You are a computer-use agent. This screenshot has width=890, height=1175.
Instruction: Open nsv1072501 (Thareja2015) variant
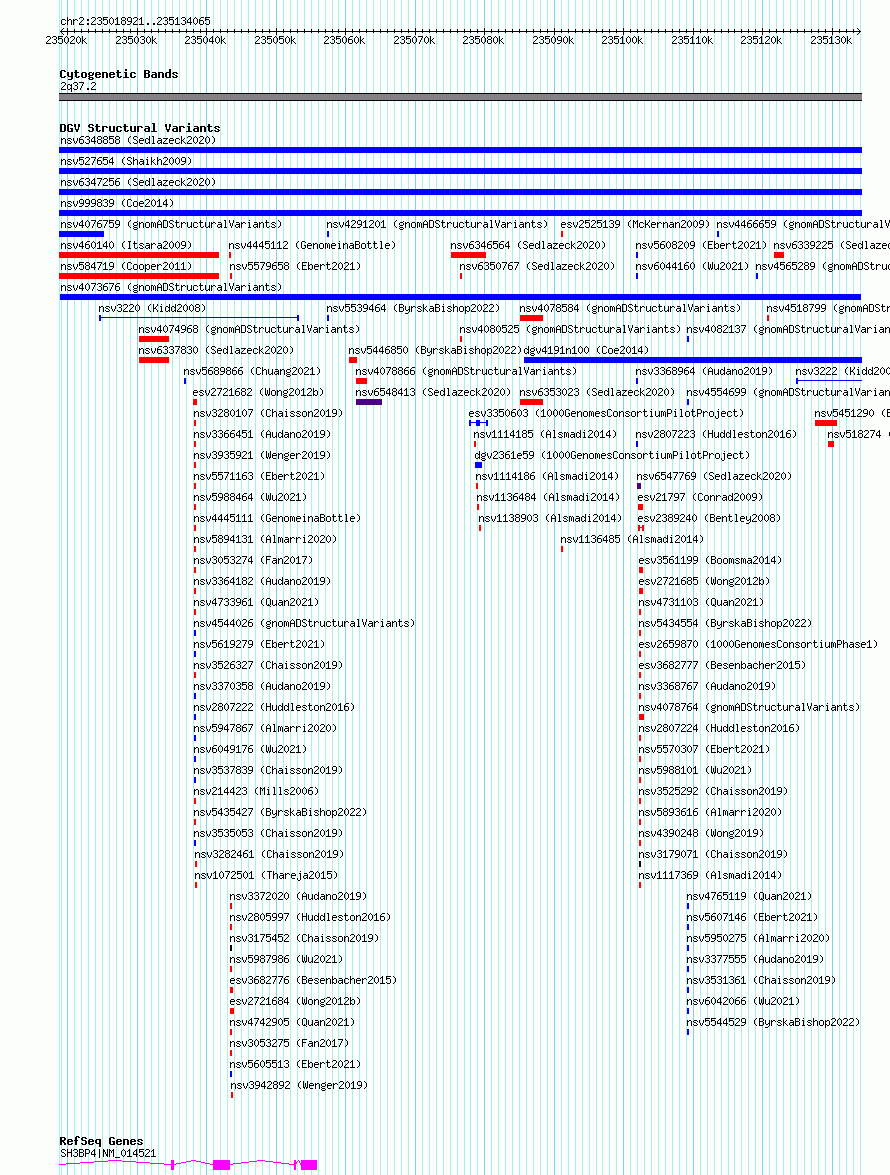point(266,875)
